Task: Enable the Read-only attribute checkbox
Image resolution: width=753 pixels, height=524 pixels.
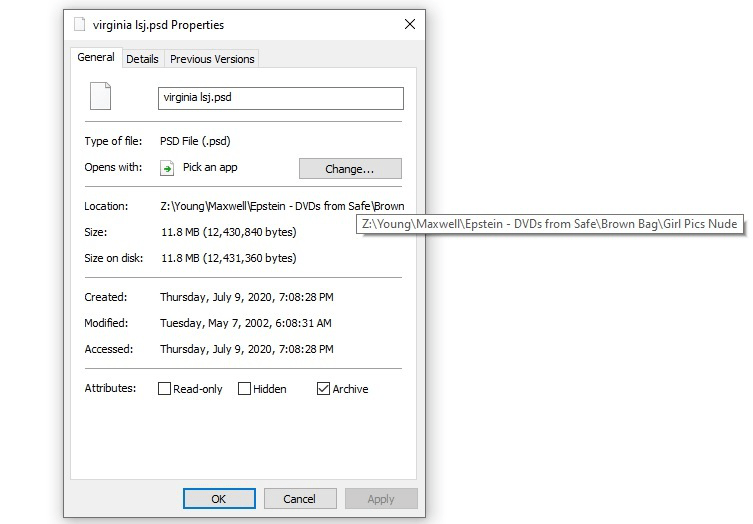Action: click(165, 389)
